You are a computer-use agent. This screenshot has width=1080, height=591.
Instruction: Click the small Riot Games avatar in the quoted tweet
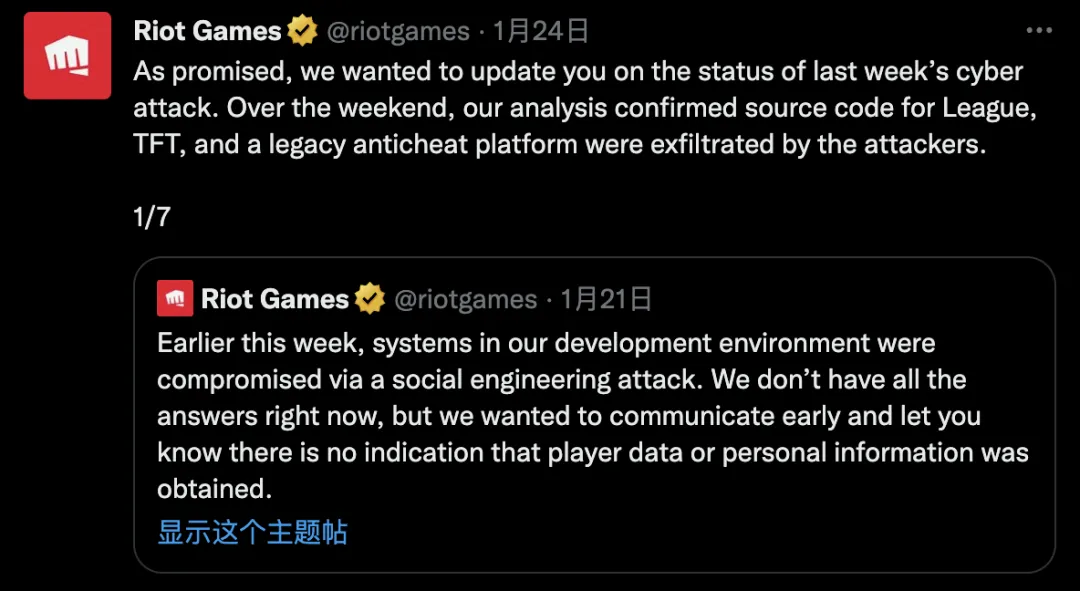coord(175,299)
